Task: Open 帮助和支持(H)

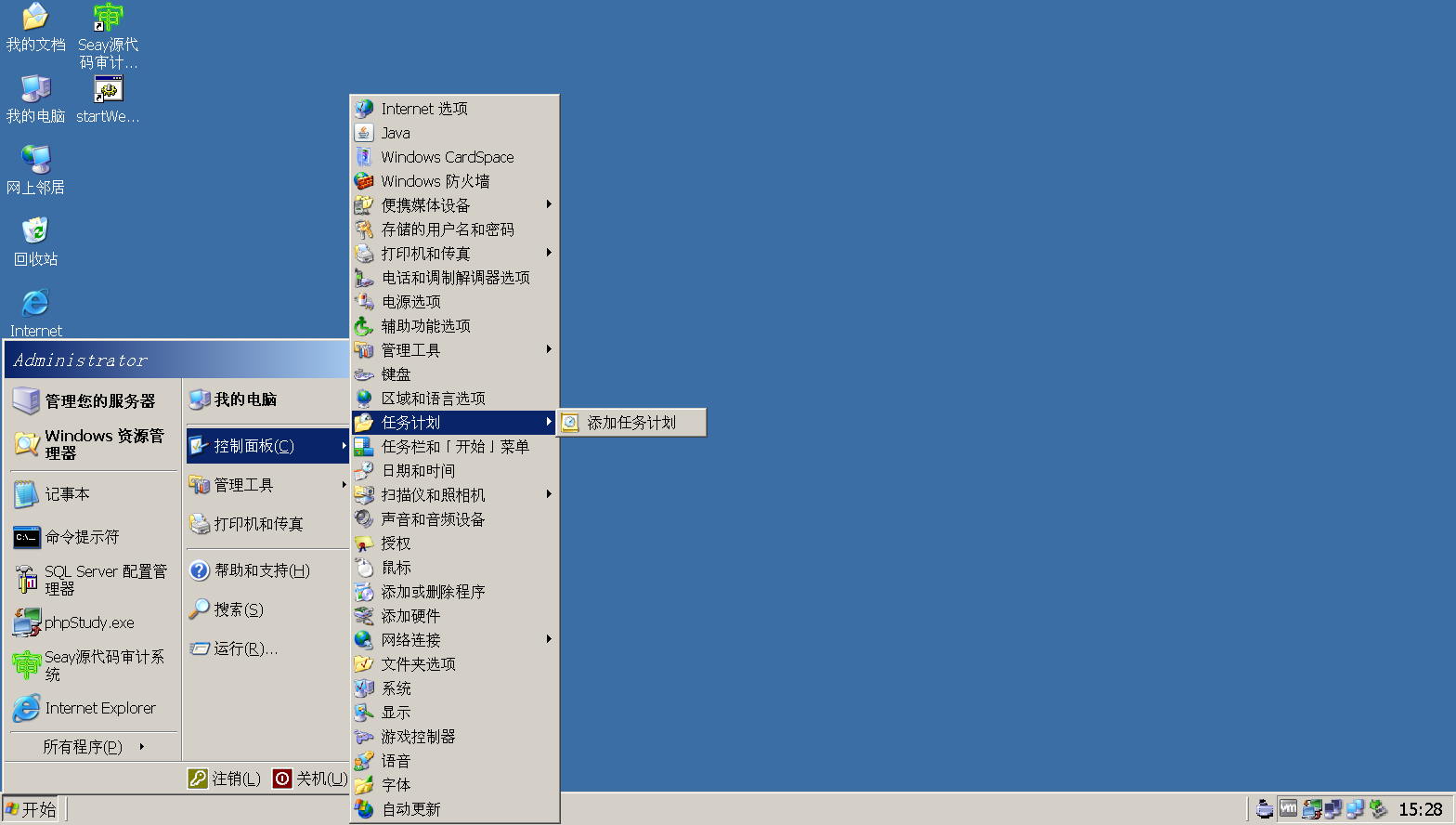Action: tap(267, 570)
